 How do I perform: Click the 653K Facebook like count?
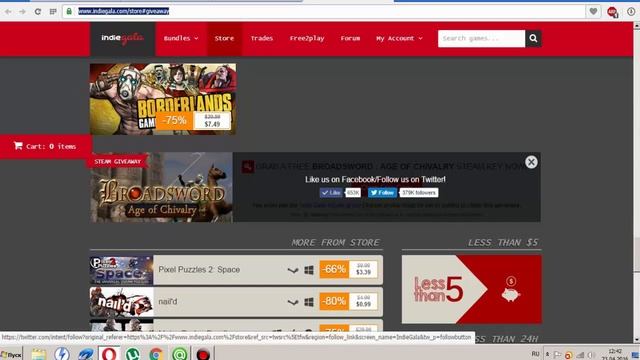tap(353, 193)
